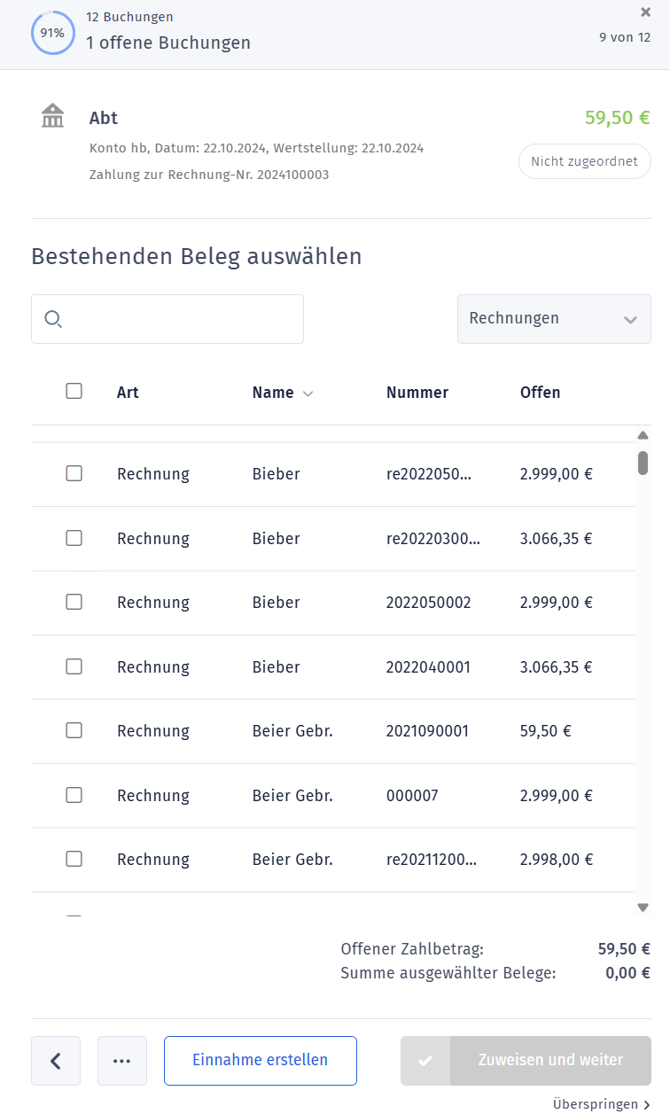
Task: Click the bank building icon next to Abt
Action: [53, 116]
